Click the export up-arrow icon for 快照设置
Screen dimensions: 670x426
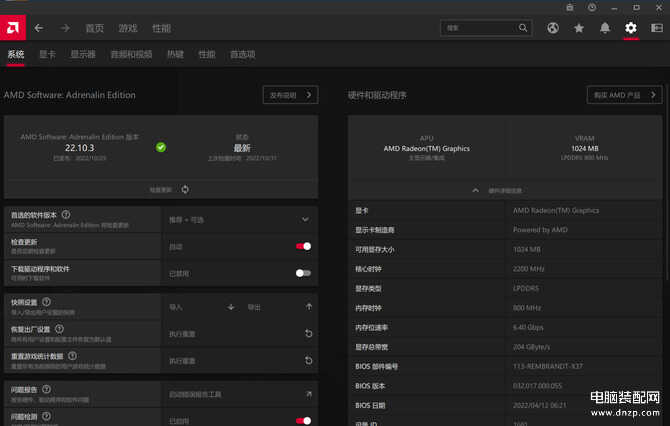(309, 307)
